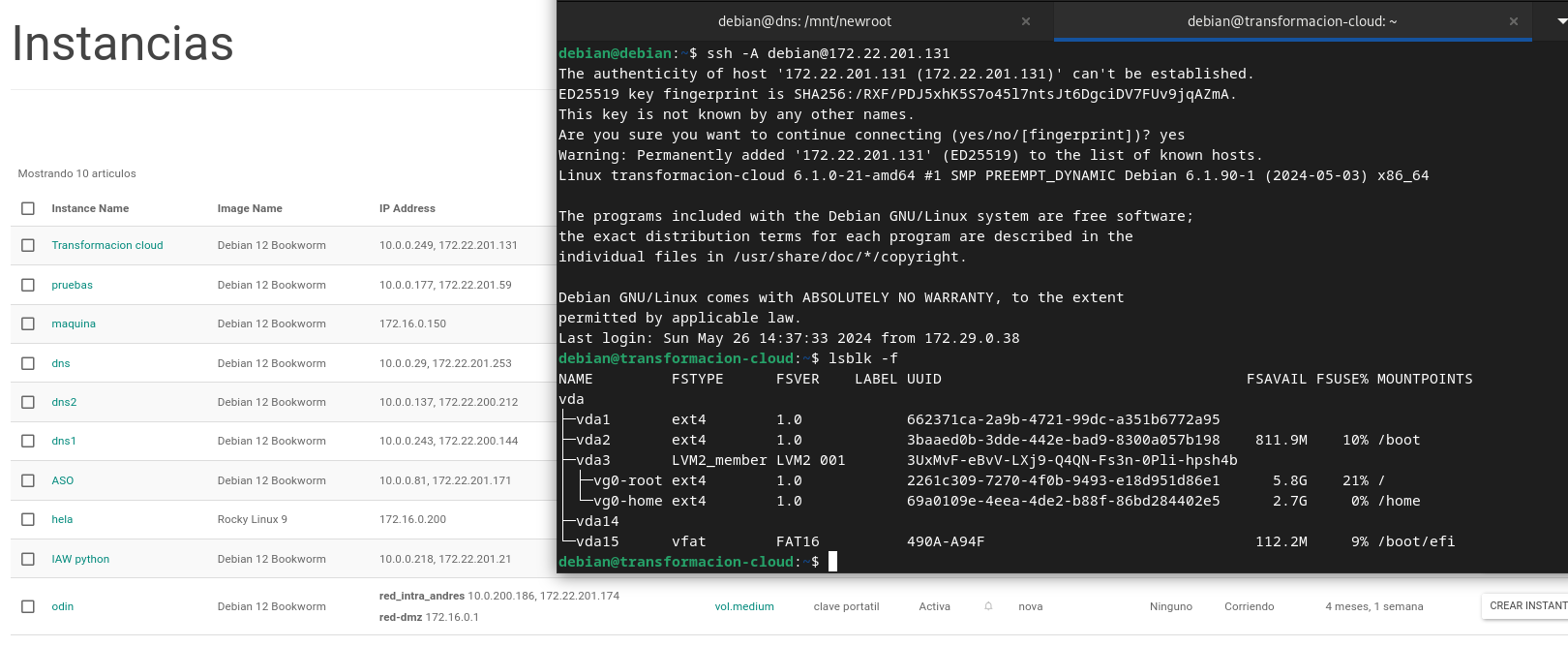Open the odin instance link

pyautogui.click(x=63, y=606)
